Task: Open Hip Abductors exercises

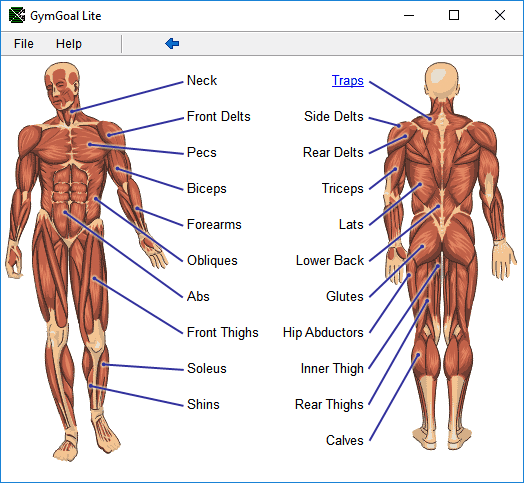Action: 323,333
